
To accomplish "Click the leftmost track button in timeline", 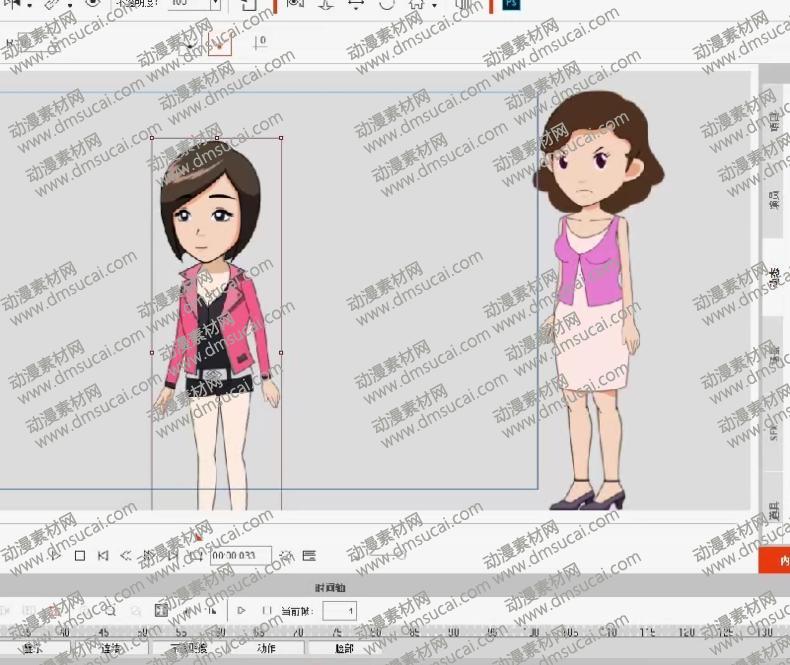I will (x=34, y=648).
